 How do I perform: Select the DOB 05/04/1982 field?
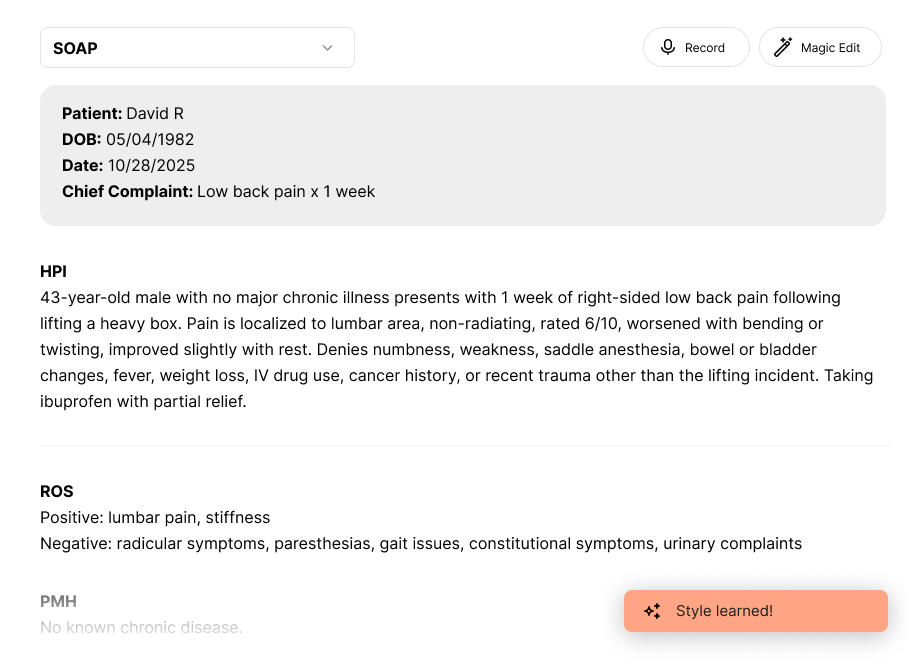click(128, 140)
